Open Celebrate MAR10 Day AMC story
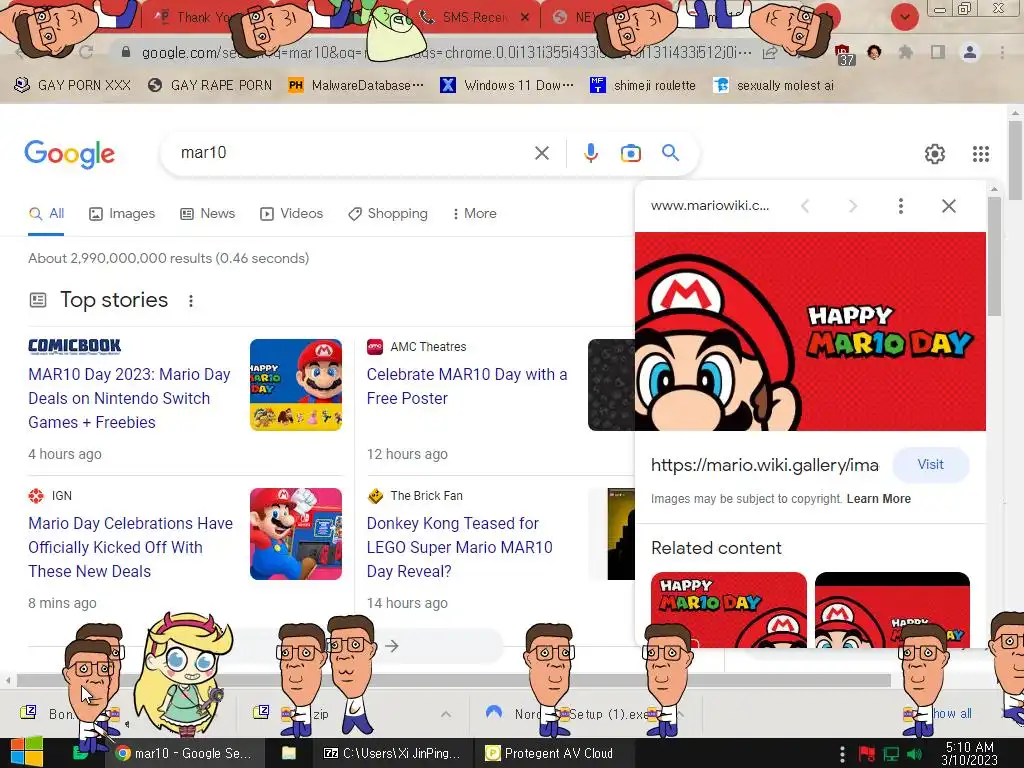The width and height of the screenshot is (1024, 768). [x=467, y=386]
